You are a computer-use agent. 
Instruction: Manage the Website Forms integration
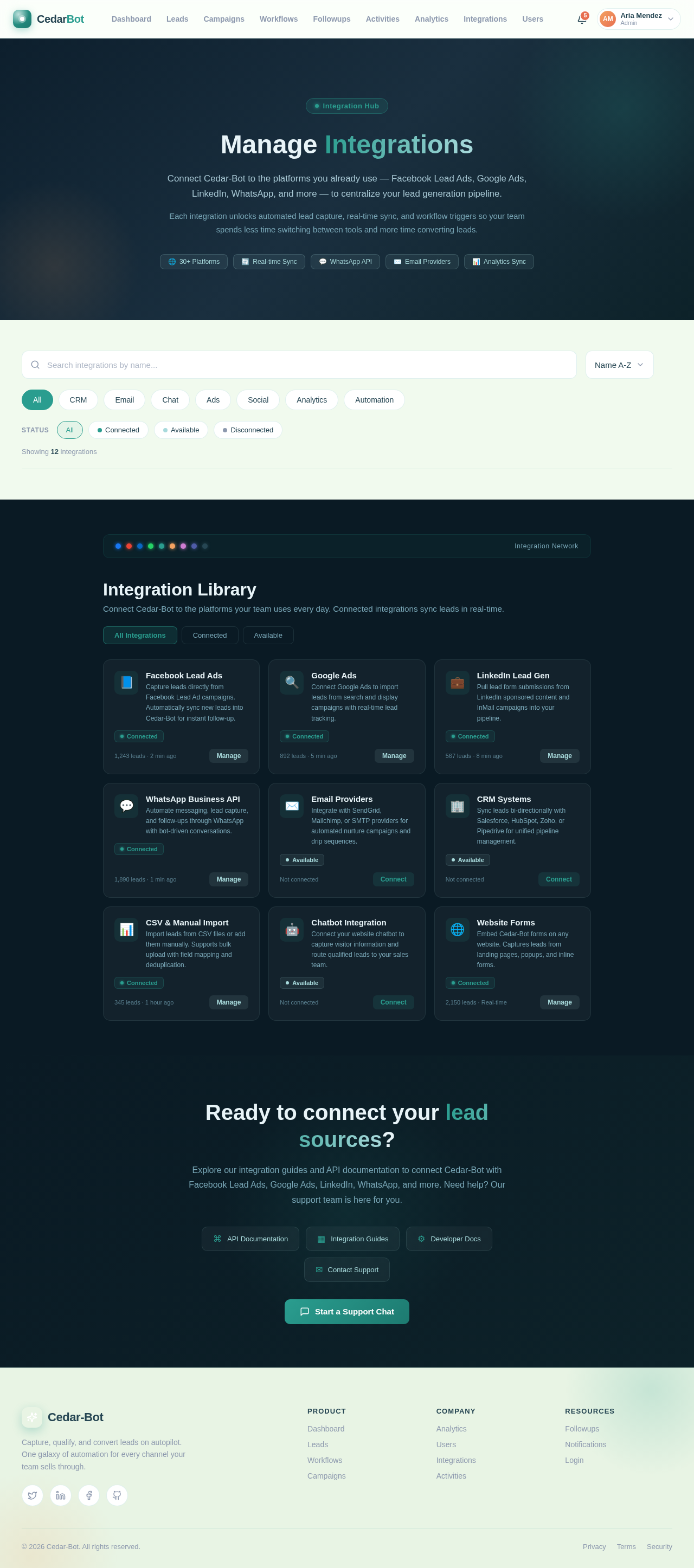click(560, 1002)
